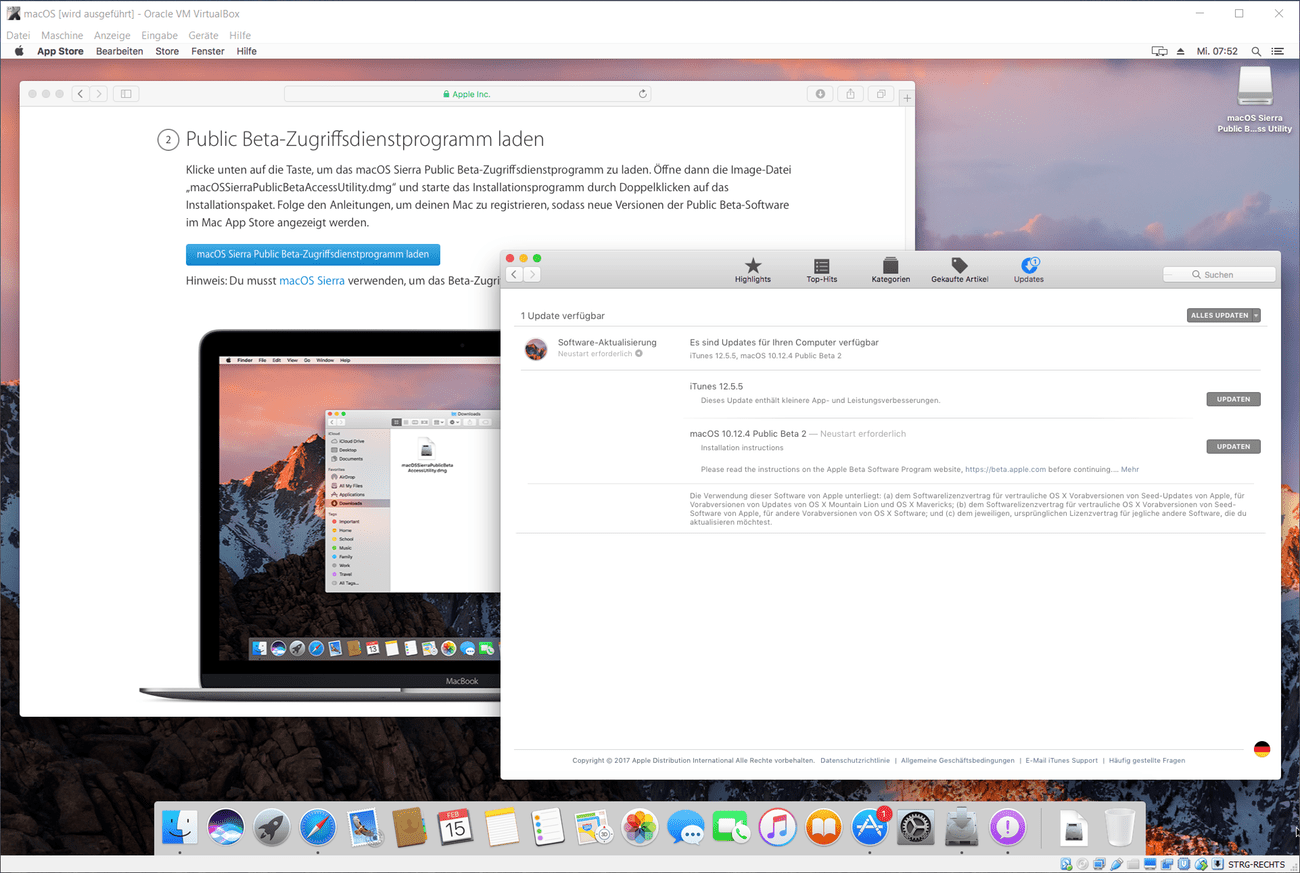Click the ALLES UPDATEN button

1219,315
